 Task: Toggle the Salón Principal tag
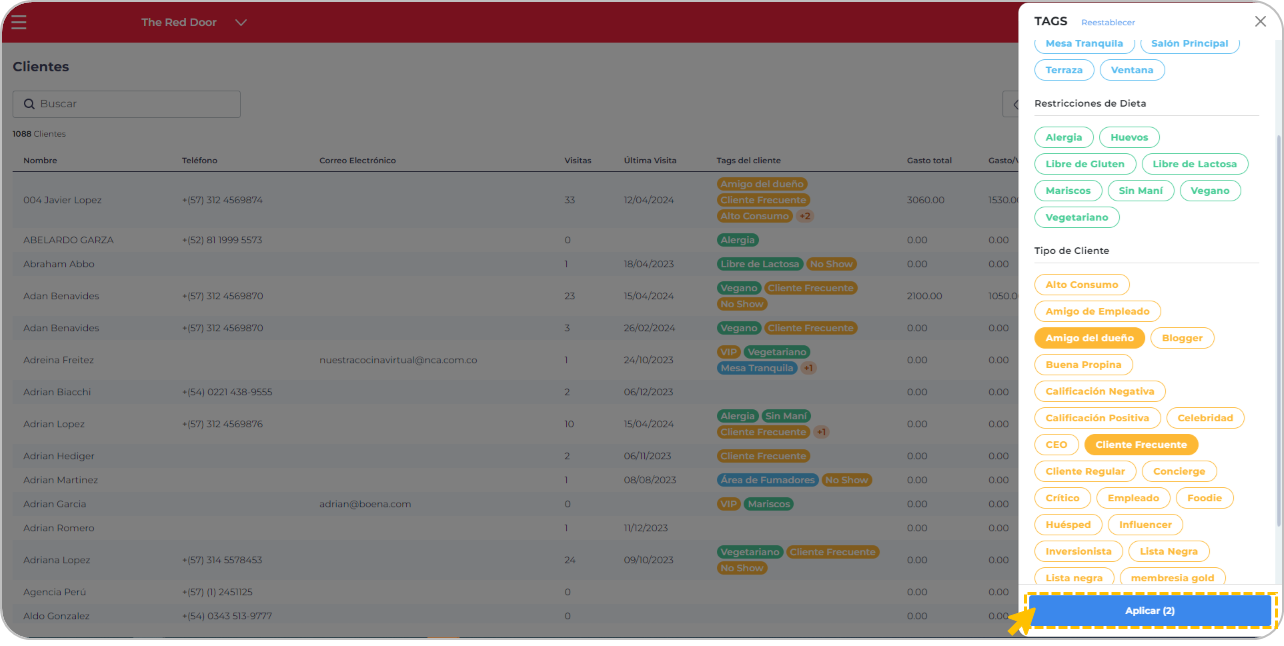click(1190, 43)
